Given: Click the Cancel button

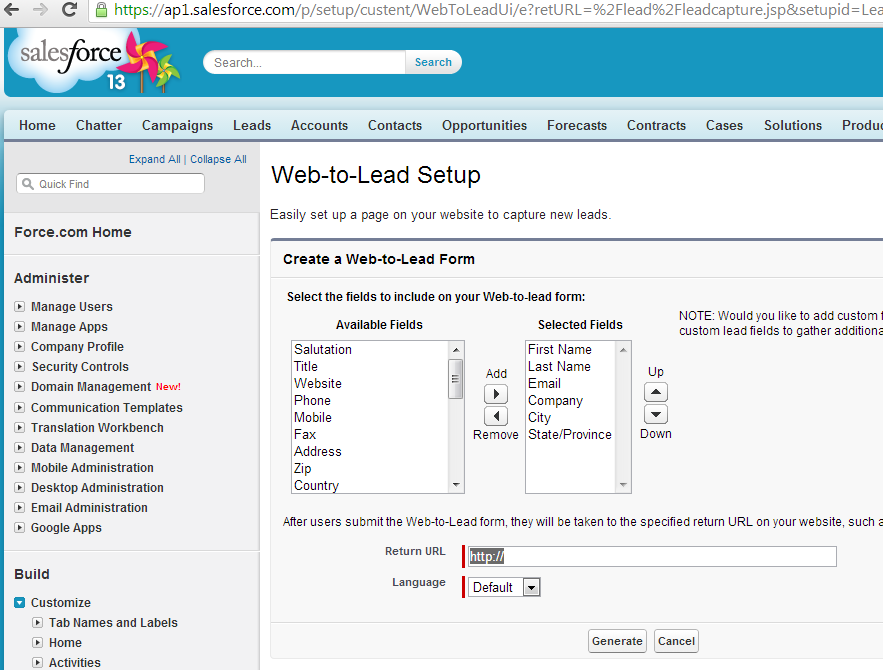Looking at the screenshot, I should tap(676, 641).
